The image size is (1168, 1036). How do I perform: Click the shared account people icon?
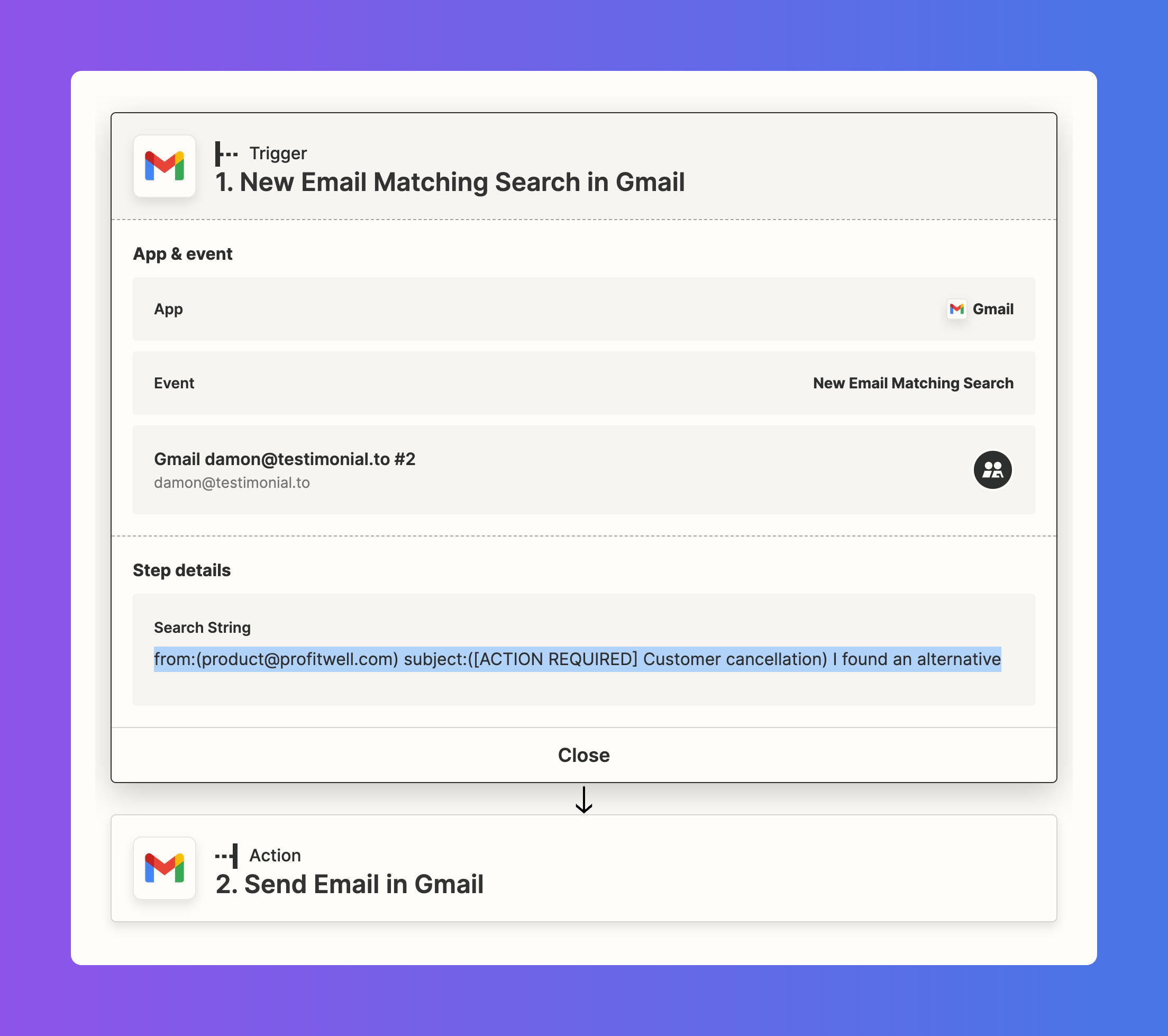coord(992,470)
